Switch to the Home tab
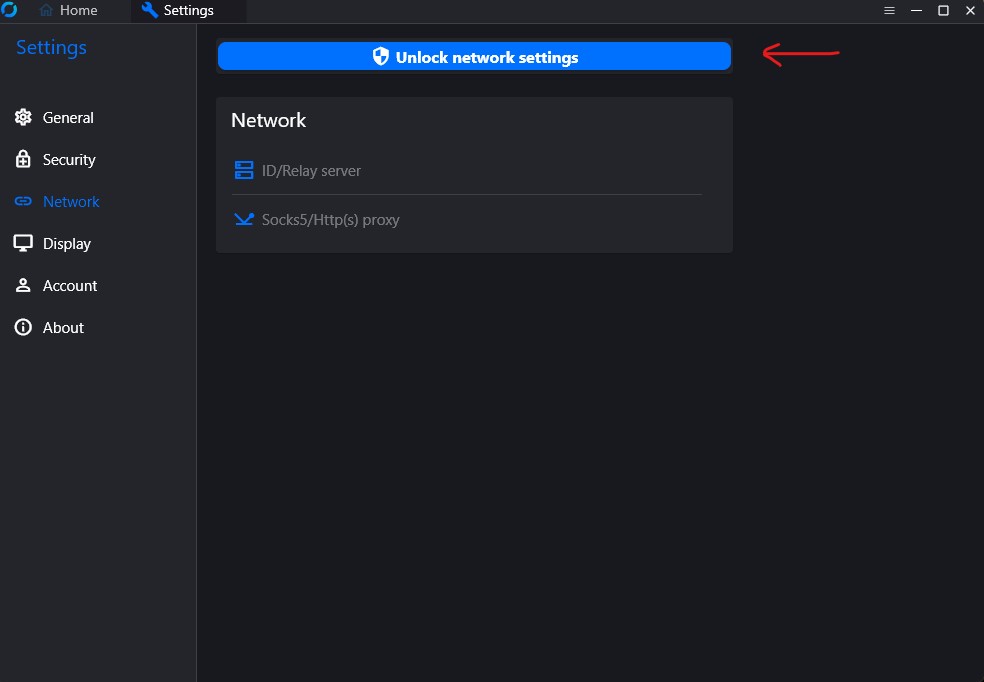 click(78, 11)
